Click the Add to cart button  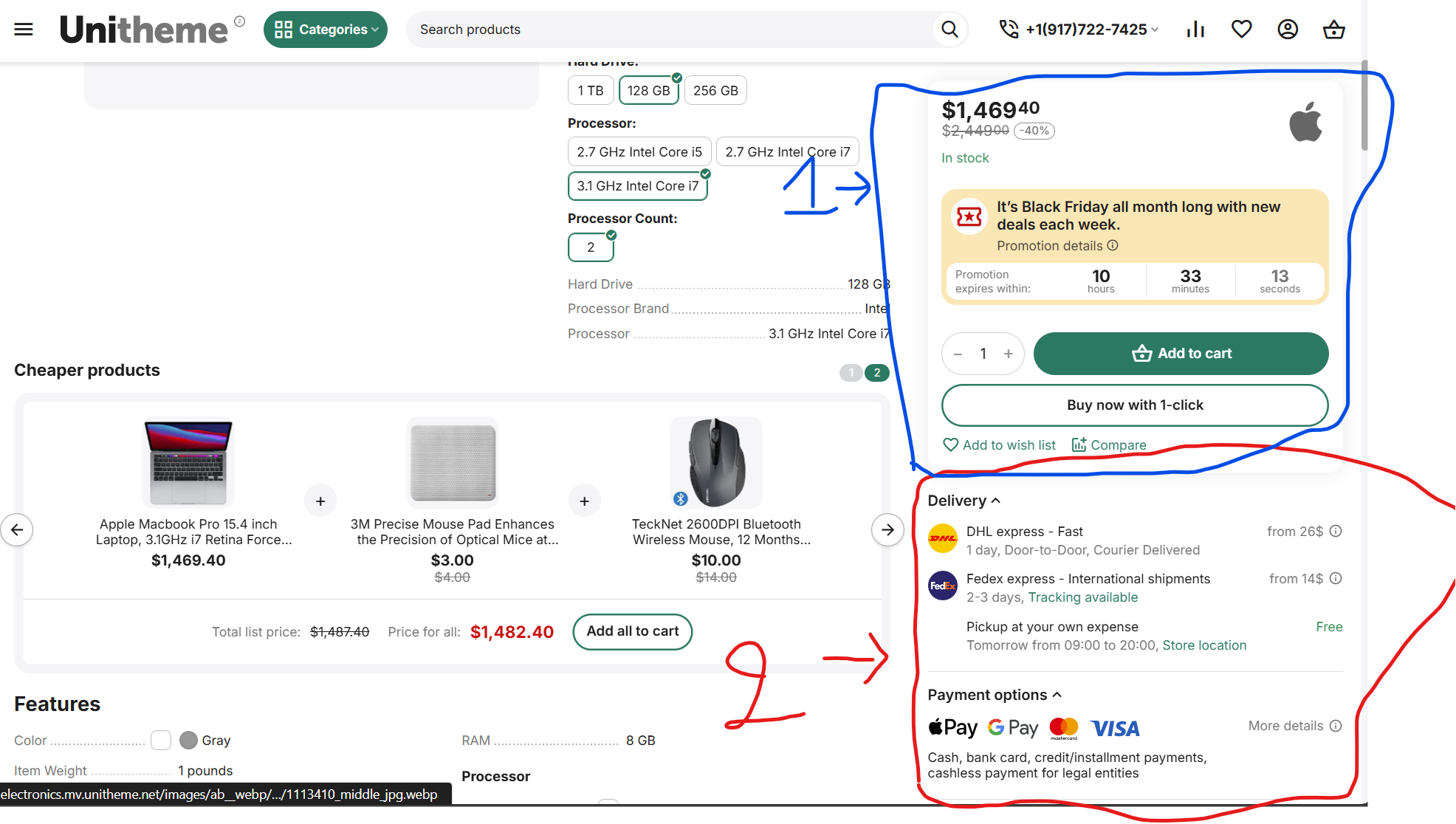point(1181,354)
